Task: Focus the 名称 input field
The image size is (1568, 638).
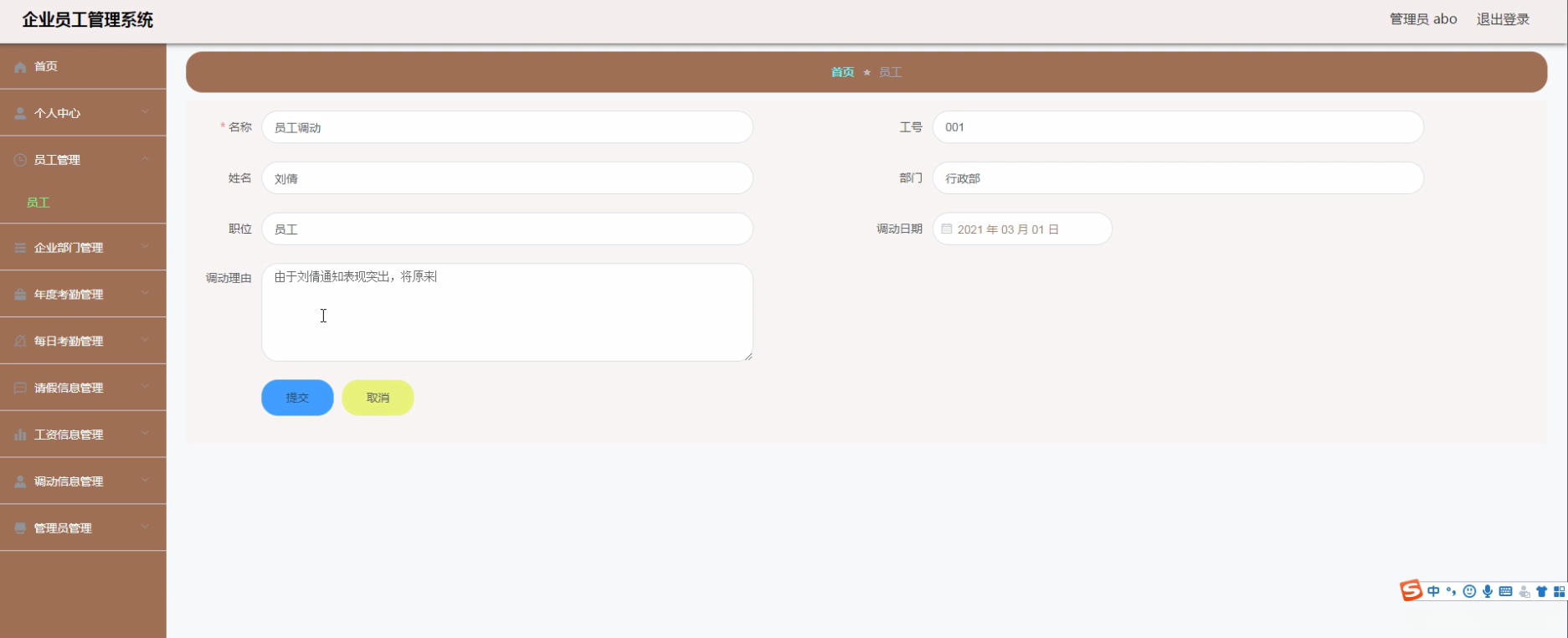Action: click(507, 127)
